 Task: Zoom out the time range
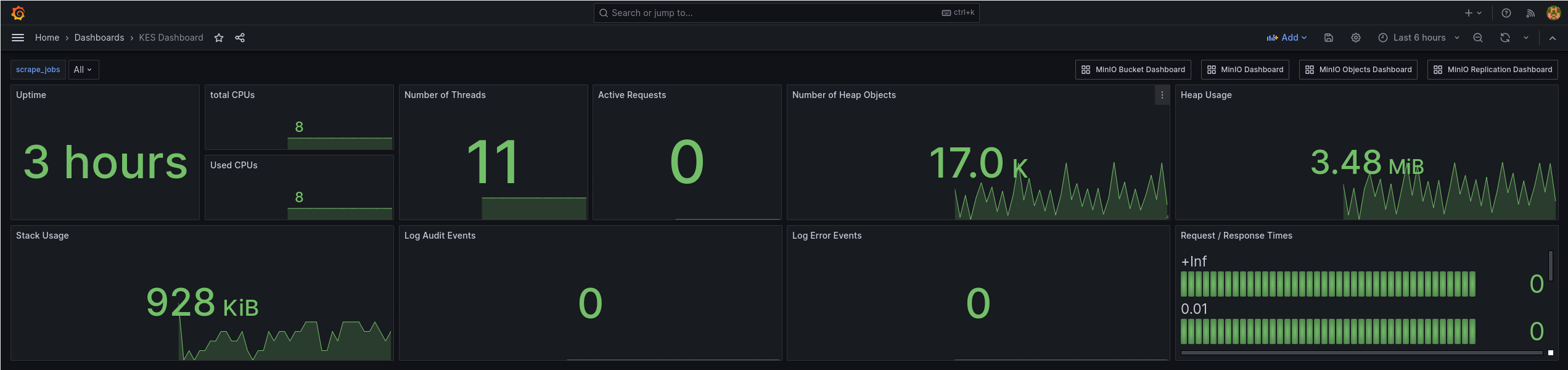point(1478,38)
